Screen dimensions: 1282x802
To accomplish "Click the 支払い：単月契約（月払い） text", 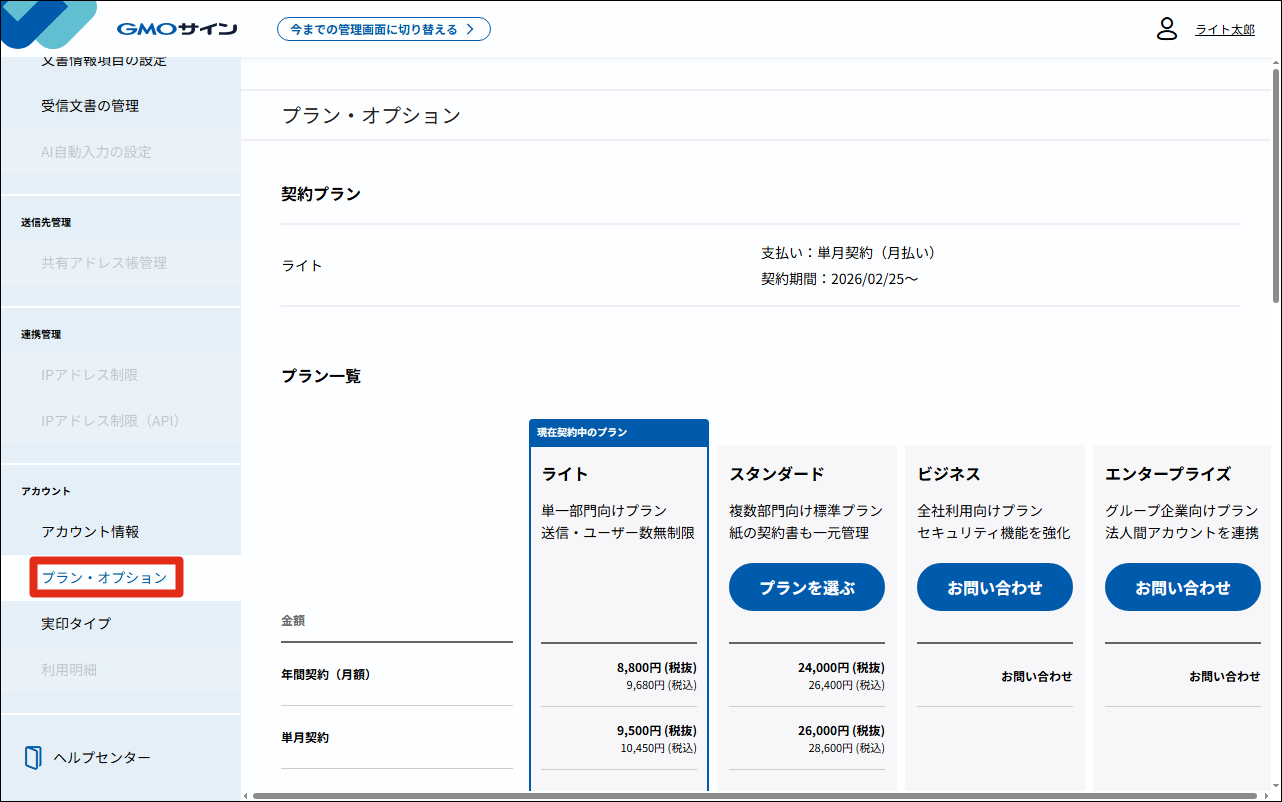I will point(848,253).
